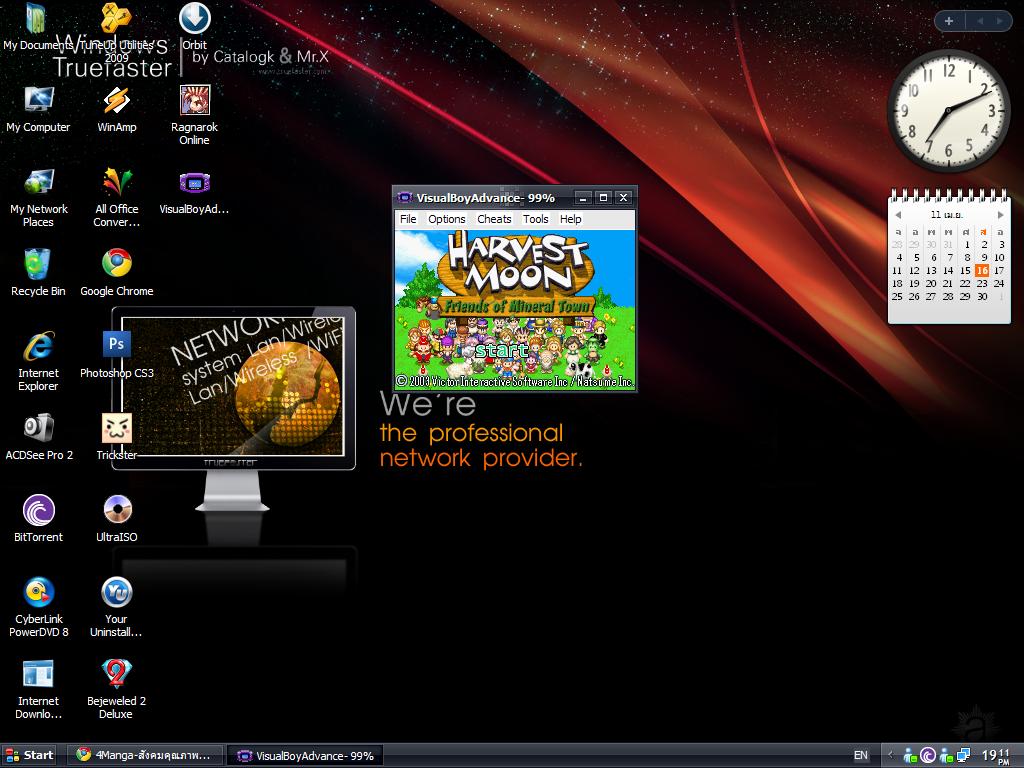The height and width of the screenshot is (768, 1024).
Task: Close the VisualBoyAdvance window
Action: tap(624, 197)
